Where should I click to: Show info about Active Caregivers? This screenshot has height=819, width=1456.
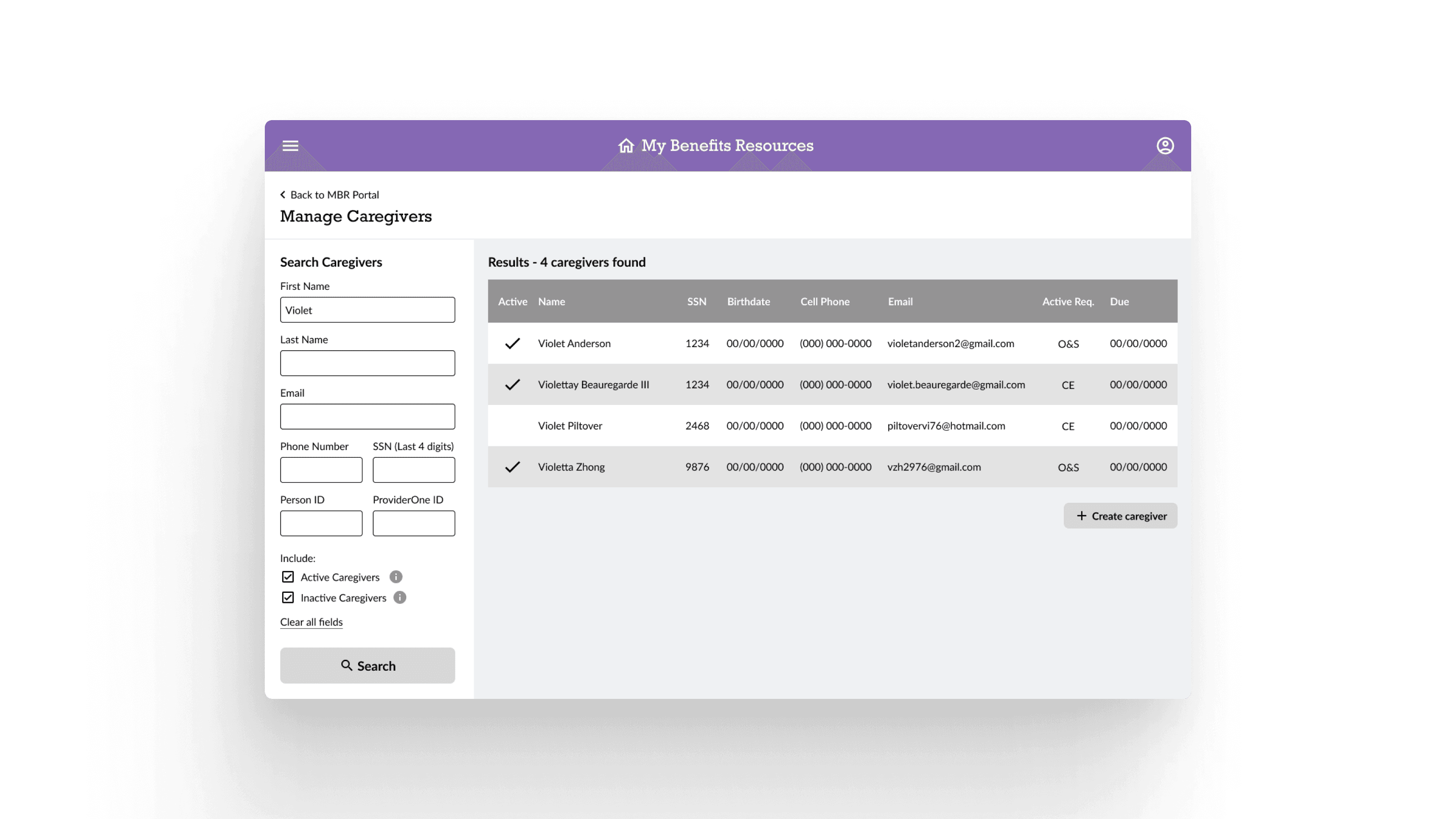click(396, 576)
